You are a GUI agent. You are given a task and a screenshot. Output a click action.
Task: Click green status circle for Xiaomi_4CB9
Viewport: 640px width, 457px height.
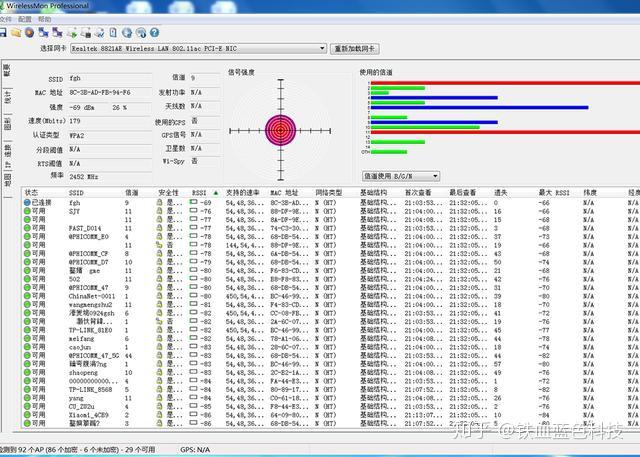(x=27, y=415)
